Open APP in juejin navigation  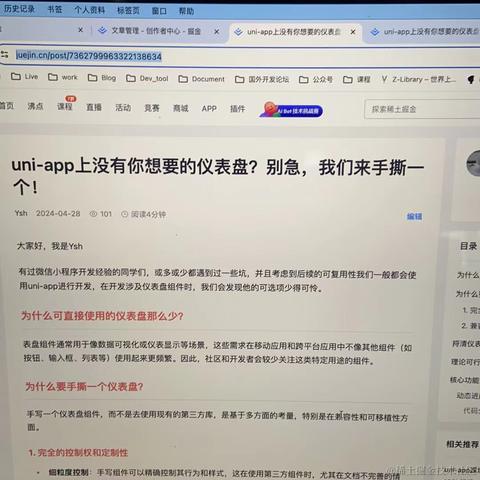click(209, 109)
